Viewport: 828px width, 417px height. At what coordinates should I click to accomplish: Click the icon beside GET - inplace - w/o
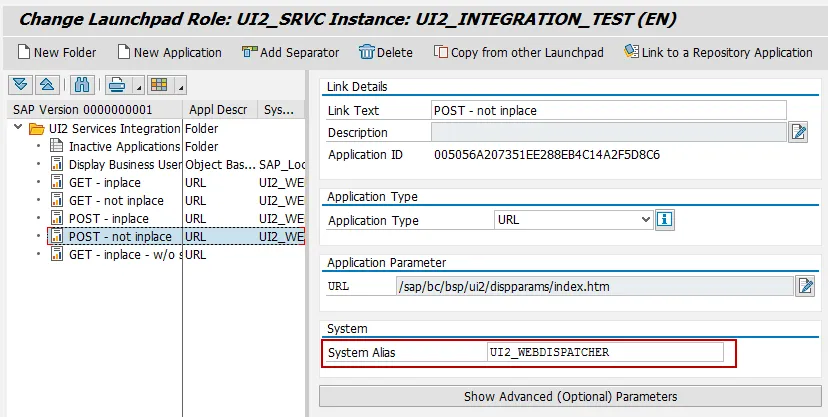(57, 254)
